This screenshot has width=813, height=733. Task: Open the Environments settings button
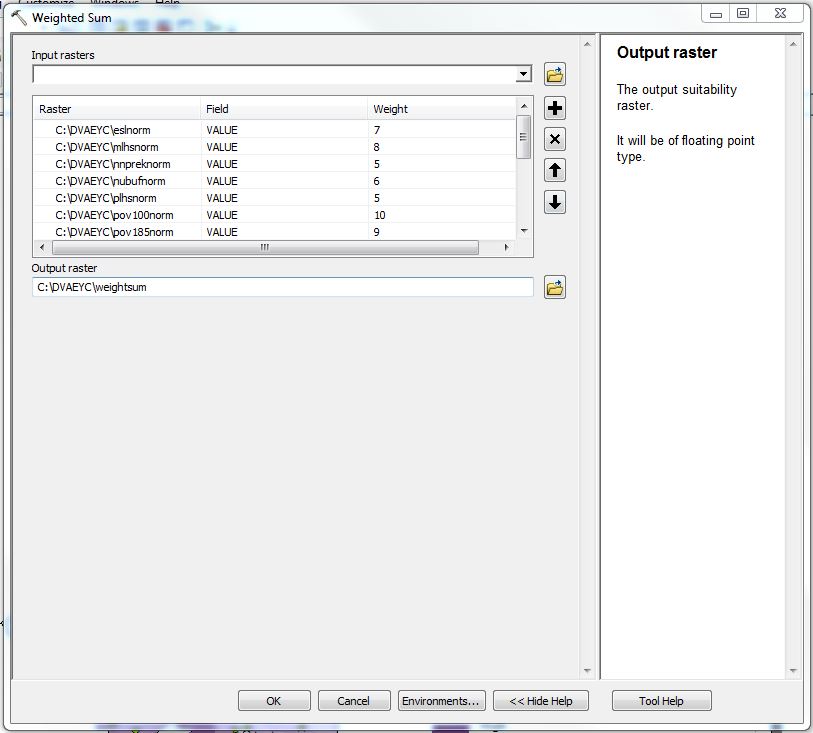click(x=441, y=701)
